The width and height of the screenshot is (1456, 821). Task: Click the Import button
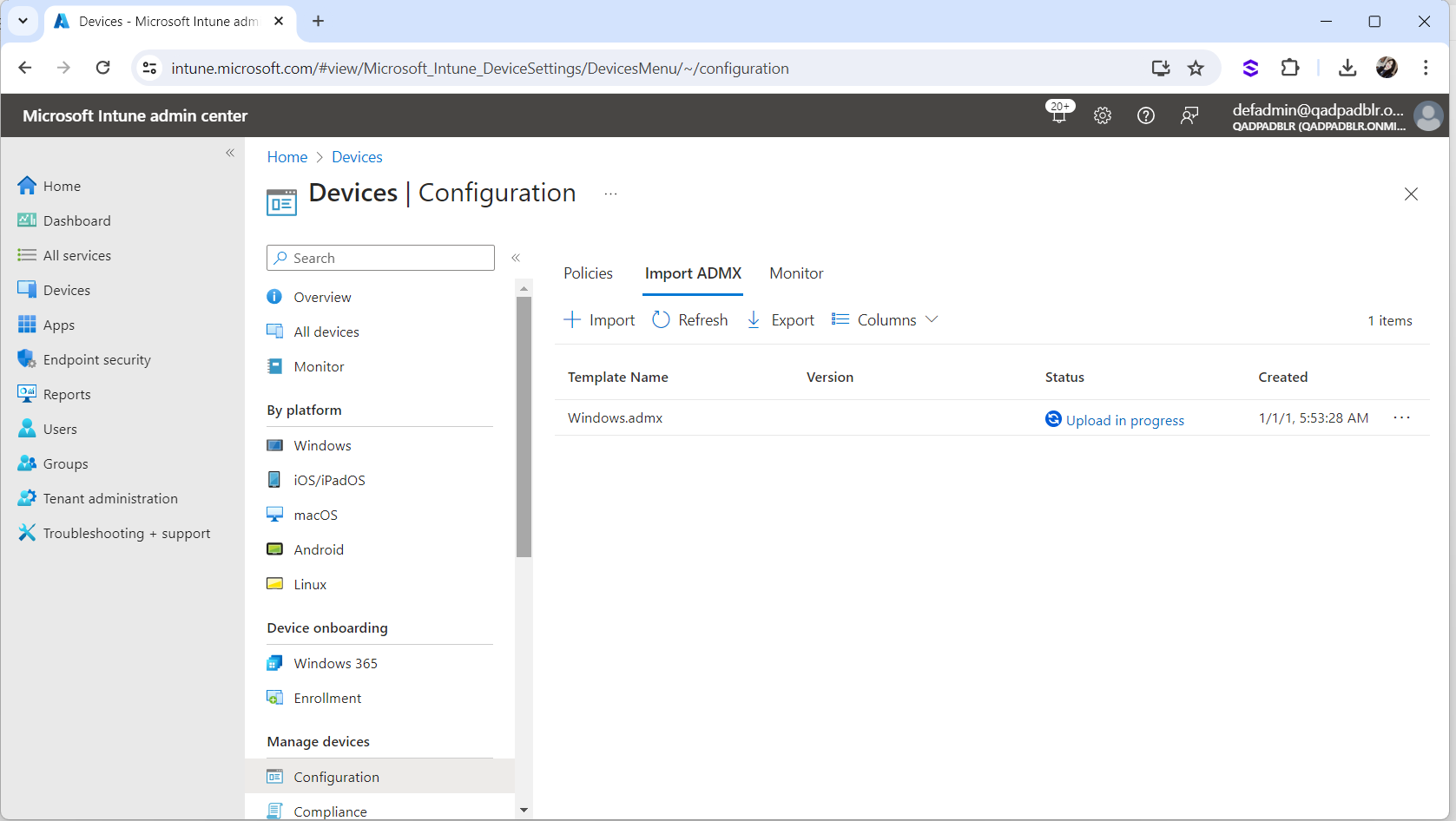599,320
